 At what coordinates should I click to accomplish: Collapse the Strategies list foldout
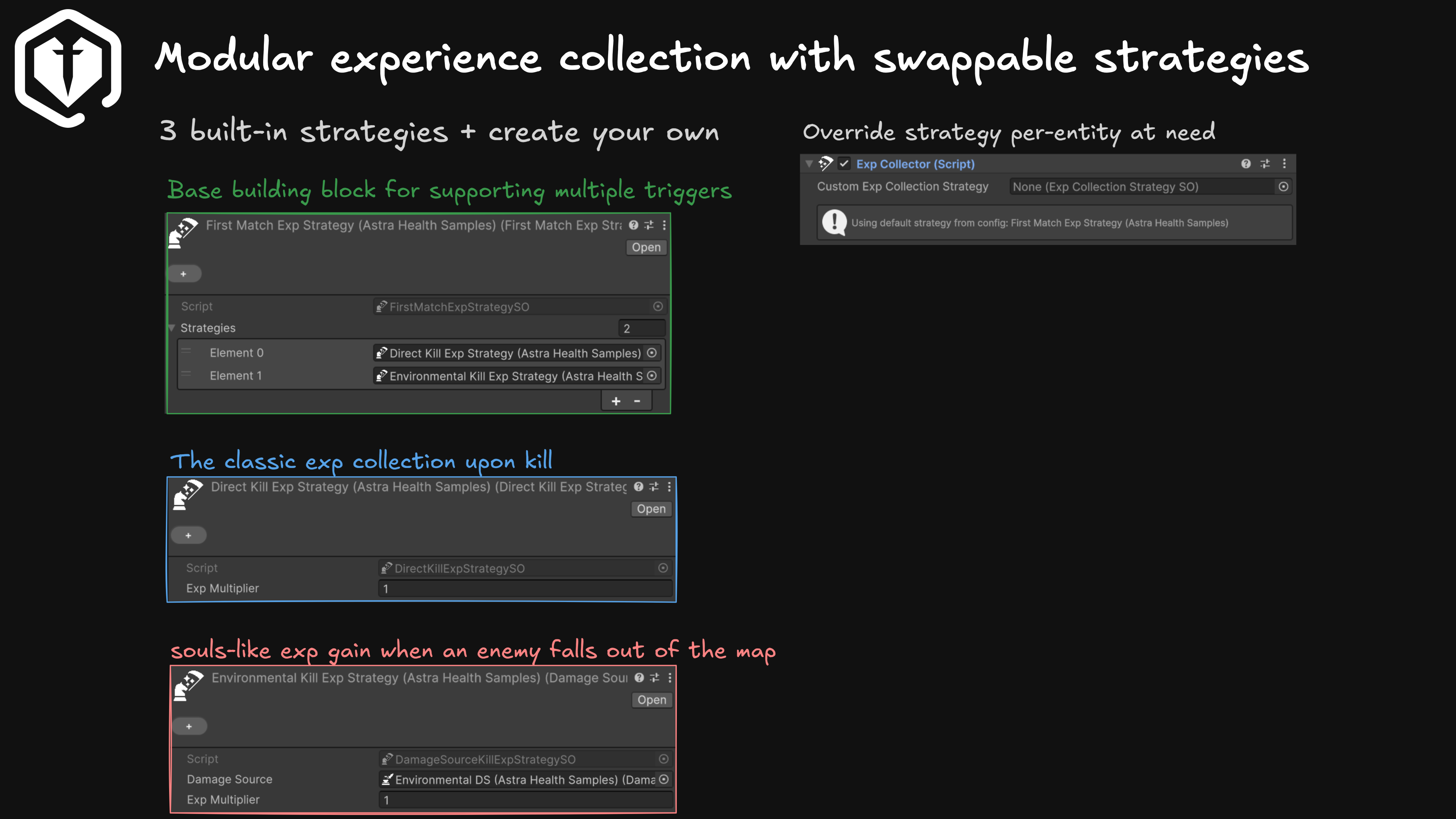172,328
